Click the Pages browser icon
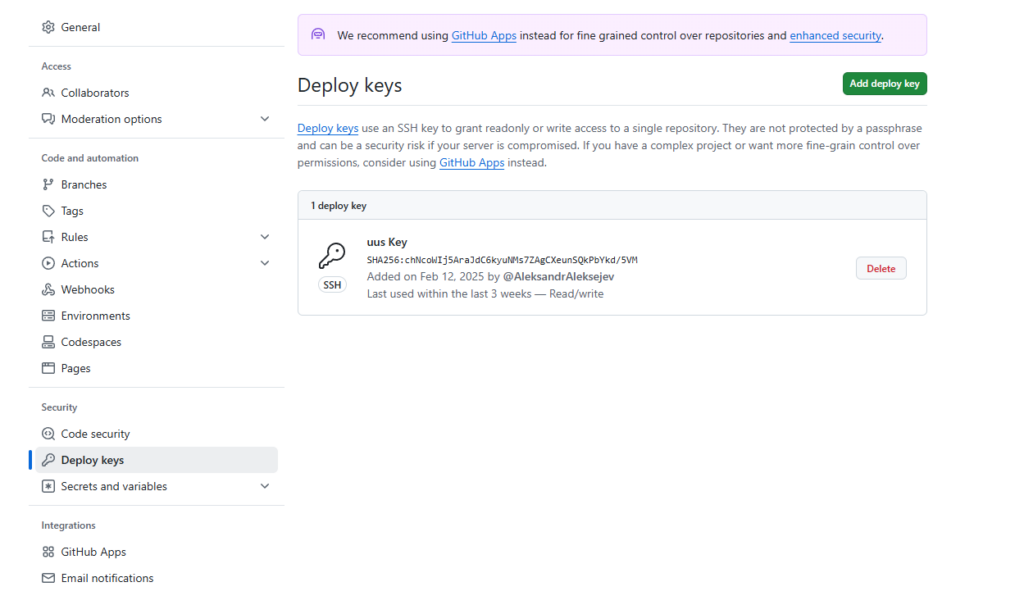The height and width of the screenshot is (614, 1024). click(48, 368)
